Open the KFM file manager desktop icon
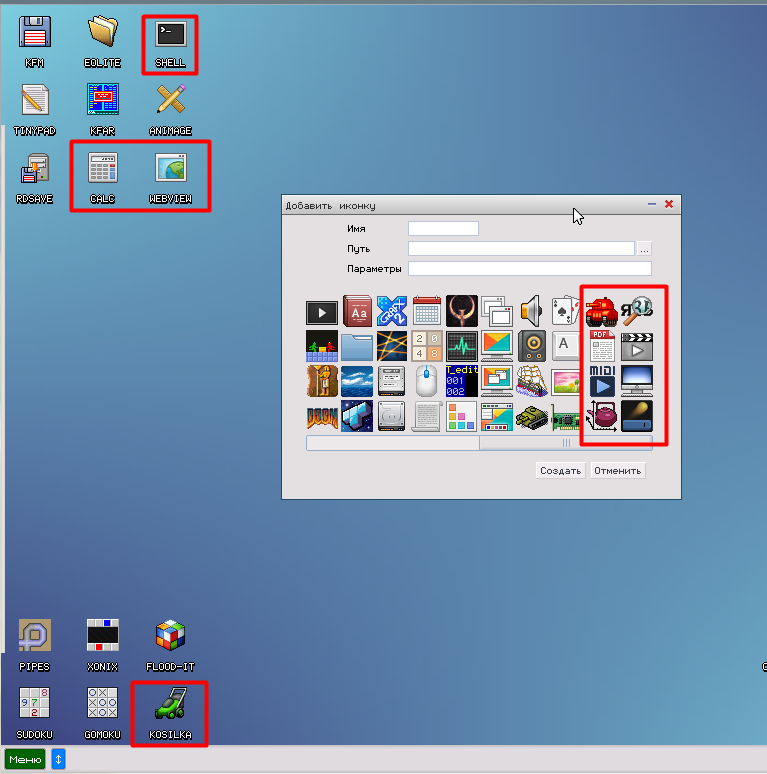 [35, 41]
